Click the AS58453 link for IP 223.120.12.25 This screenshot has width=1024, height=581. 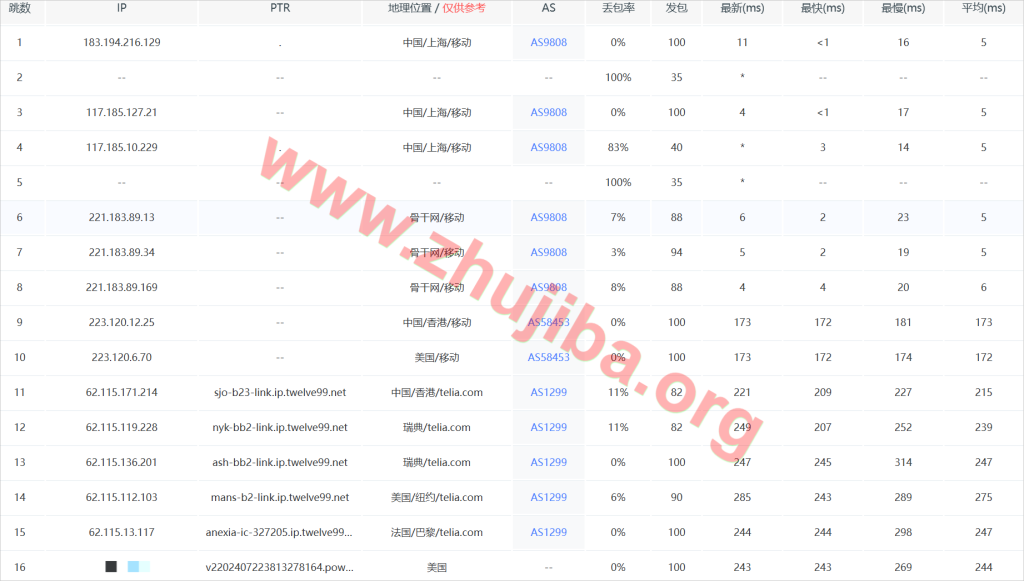click(548, 323)
